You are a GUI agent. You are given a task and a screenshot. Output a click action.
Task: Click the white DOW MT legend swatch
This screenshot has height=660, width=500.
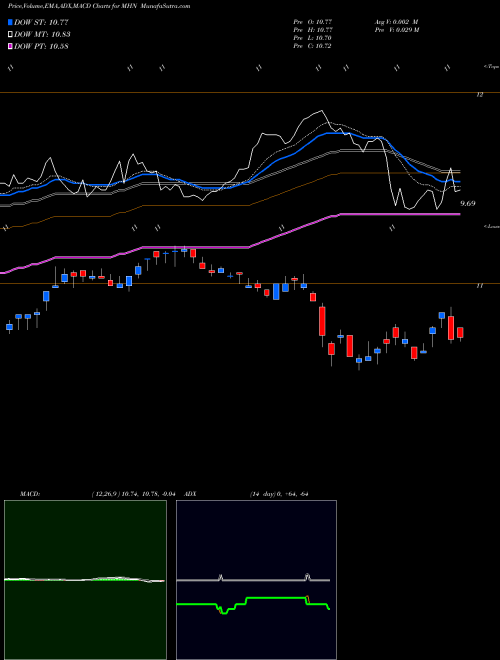point(10,35)
